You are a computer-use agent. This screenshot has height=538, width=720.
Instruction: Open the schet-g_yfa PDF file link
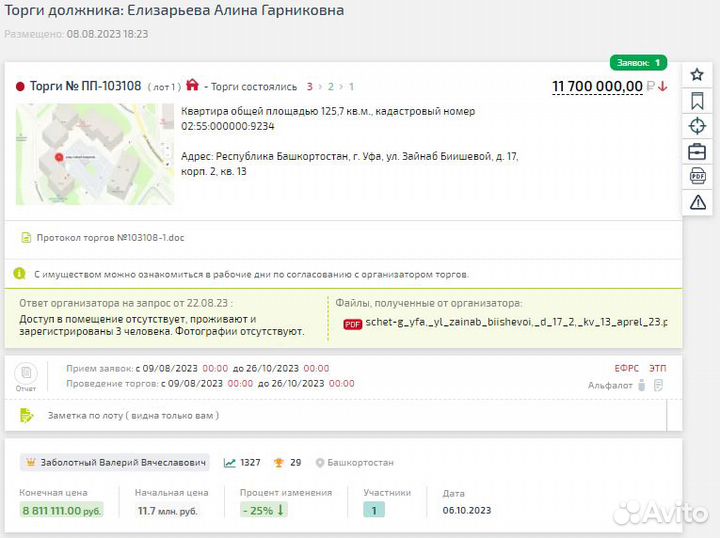click(x=516, y=322)
